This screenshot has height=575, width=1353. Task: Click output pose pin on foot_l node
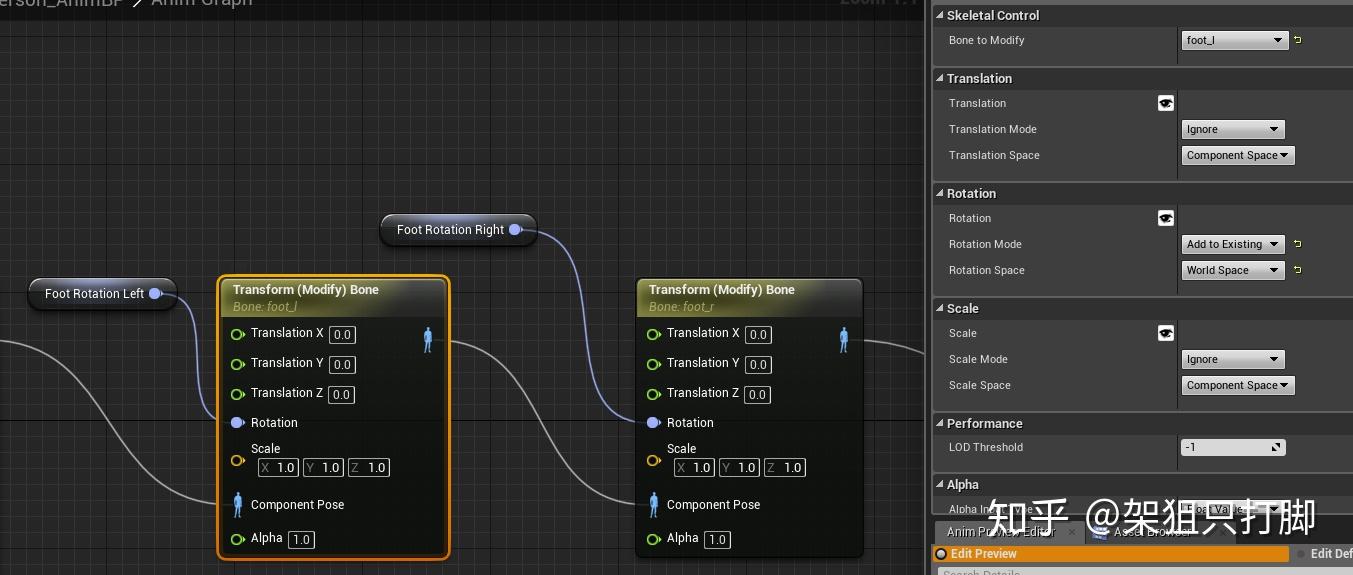coord(428,340)
